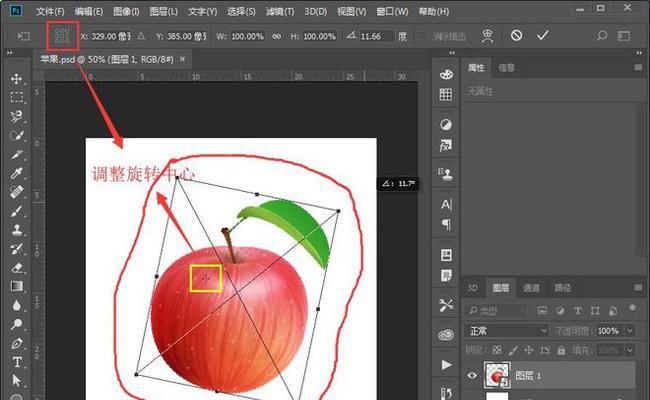Click the search magnifier in options bar
650x400 pixels.
(x=601, y=36)
